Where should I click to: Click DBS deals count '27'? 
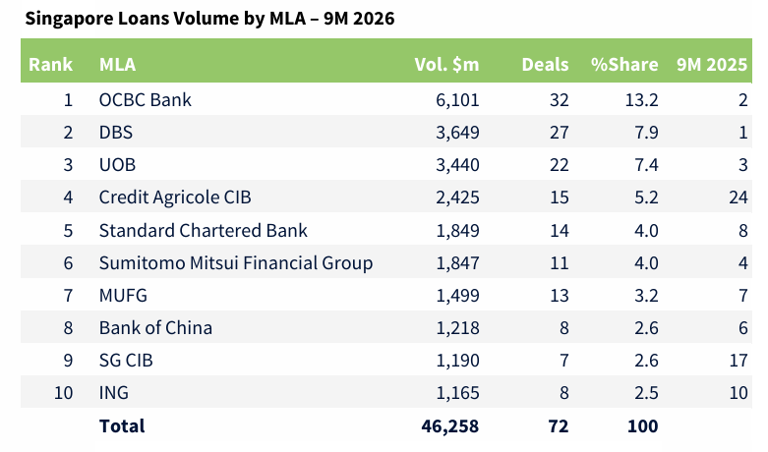[x=559, y=132]
